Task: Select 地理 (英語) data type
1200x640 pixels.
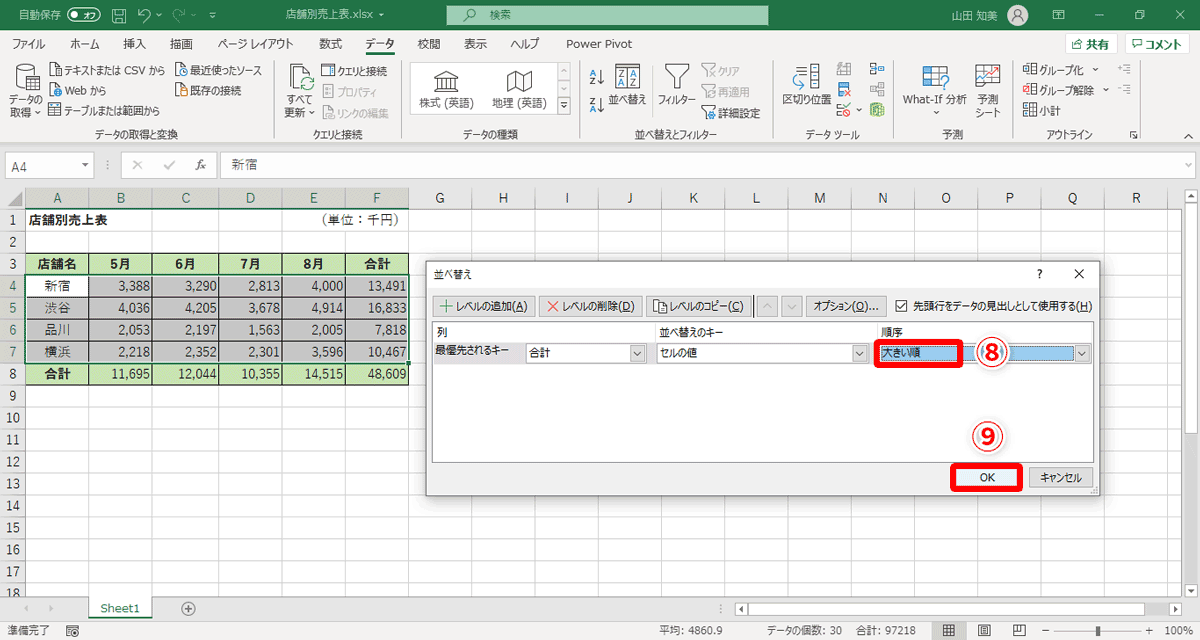Action: pos(519,90)
